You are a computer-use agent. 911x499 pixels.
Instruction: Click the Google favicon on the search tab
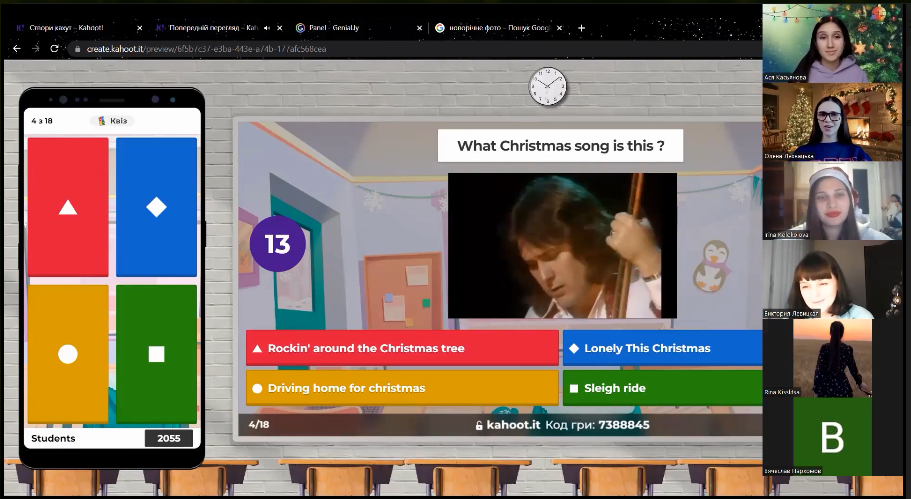440,28
